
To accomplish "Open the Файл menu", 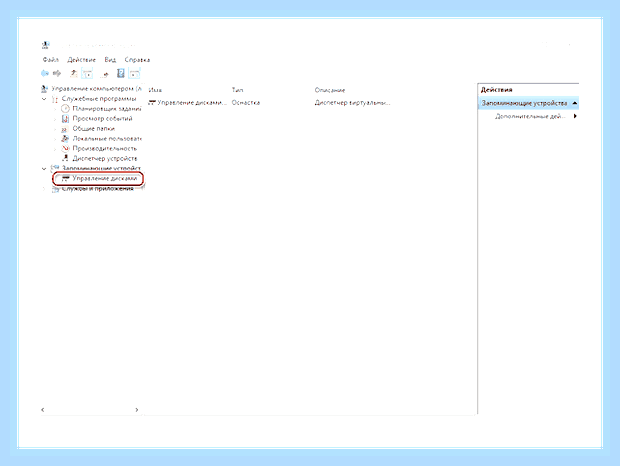I will (x=51, y=60).
